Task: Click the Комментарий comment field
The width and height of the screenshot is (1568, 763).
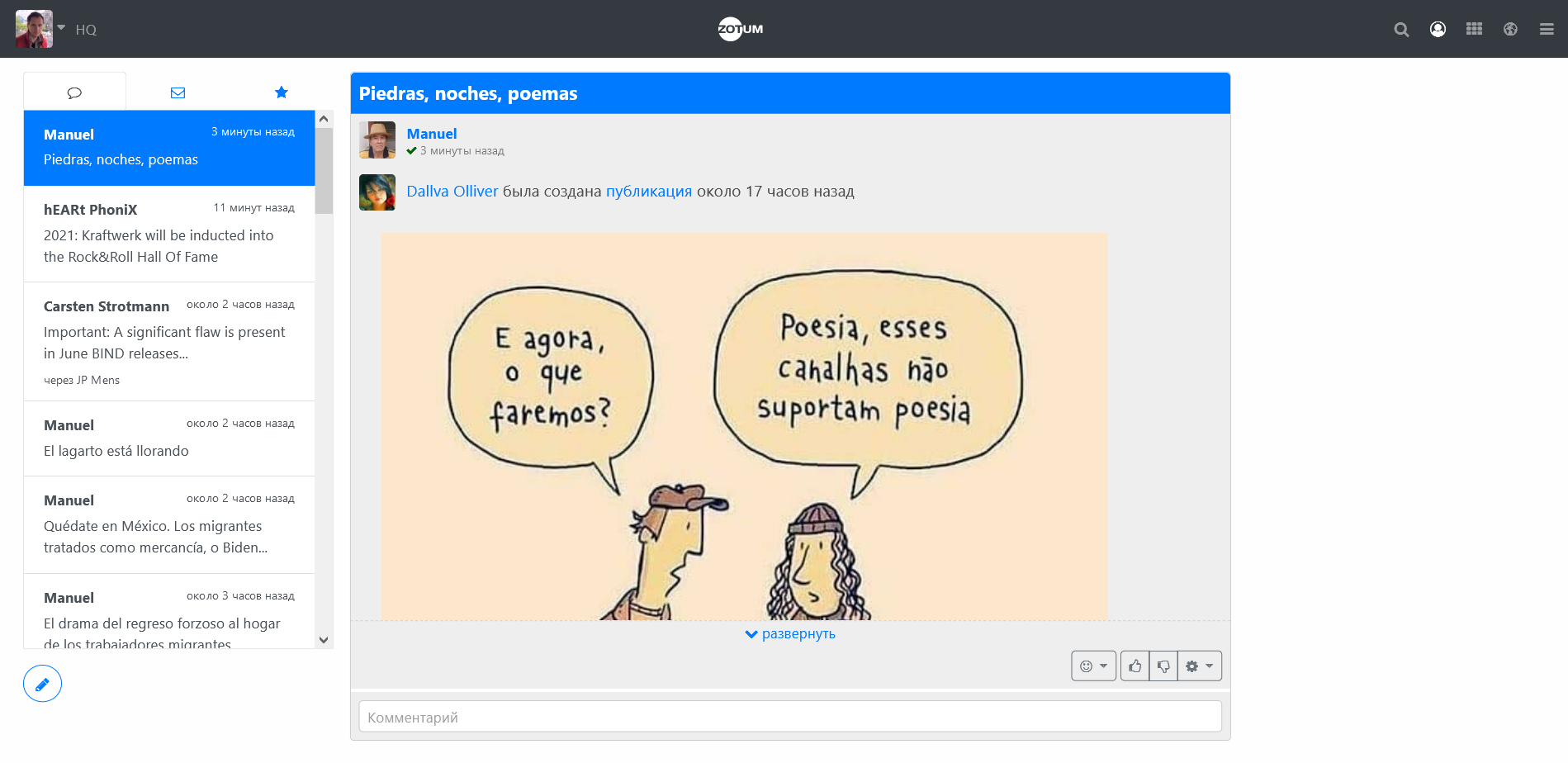Action: [789, 717]
